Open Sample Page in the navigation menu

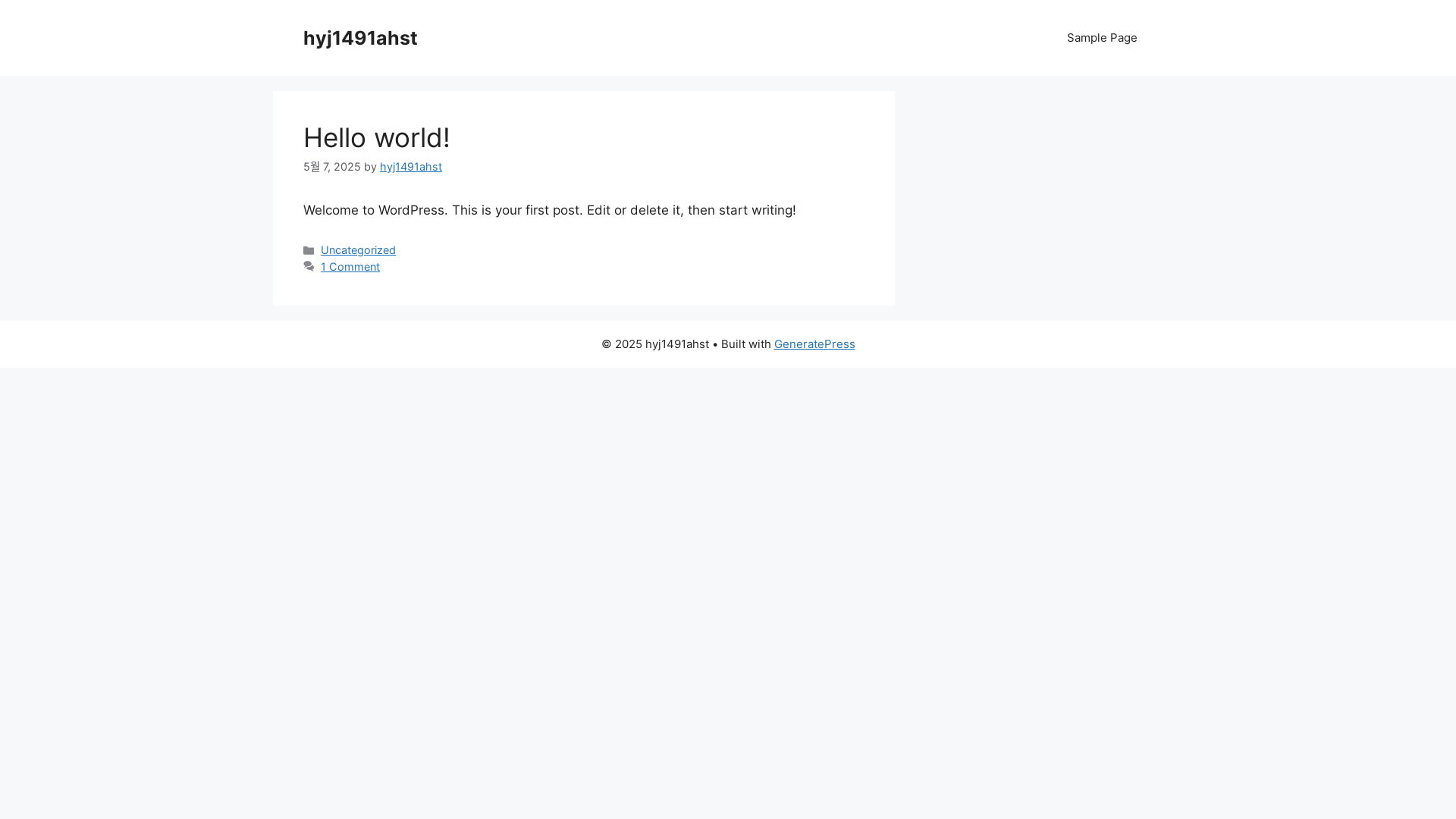pyautogui.click(x=1102, y=38)
